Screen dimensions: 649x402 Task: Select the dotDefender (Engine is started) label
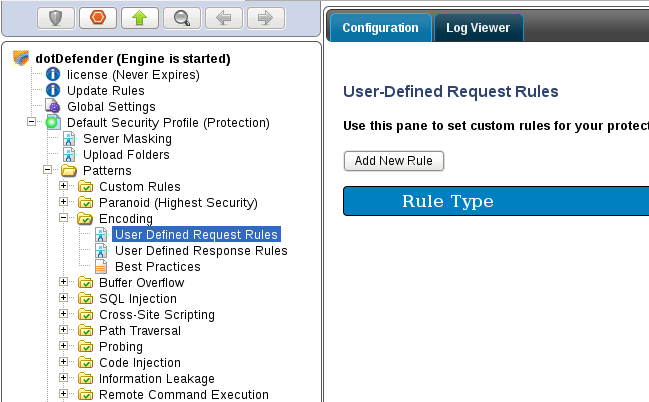click(x=133, y=59)
